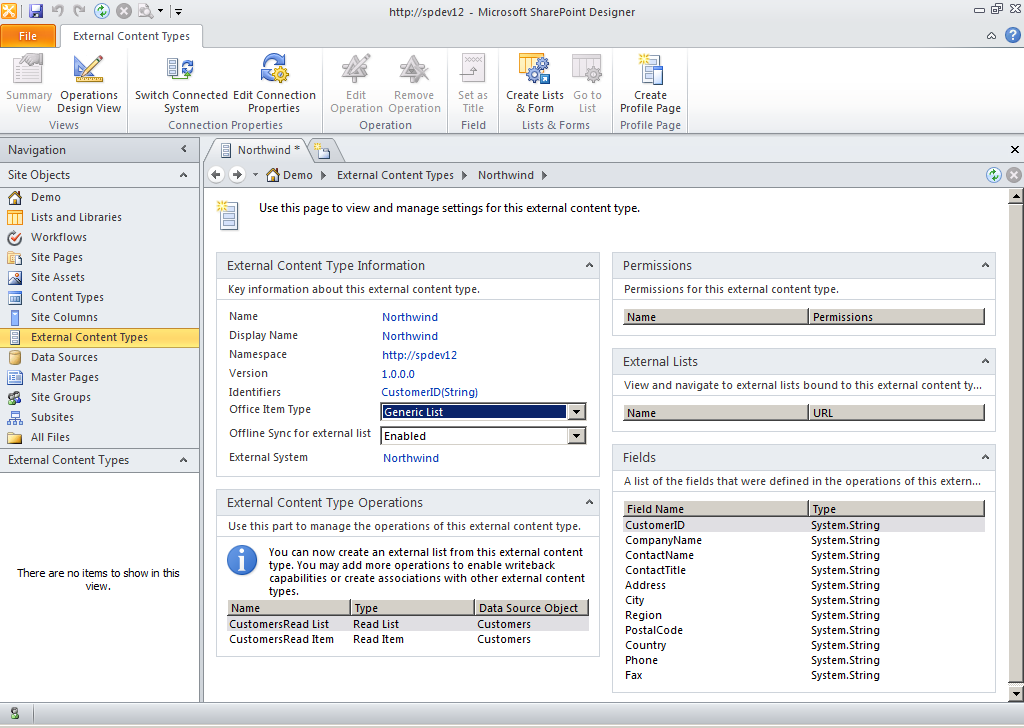The width and height of the screenshot is (1024, 728).
Task: Collapse the Permissions panel
Action: (985, 265)
